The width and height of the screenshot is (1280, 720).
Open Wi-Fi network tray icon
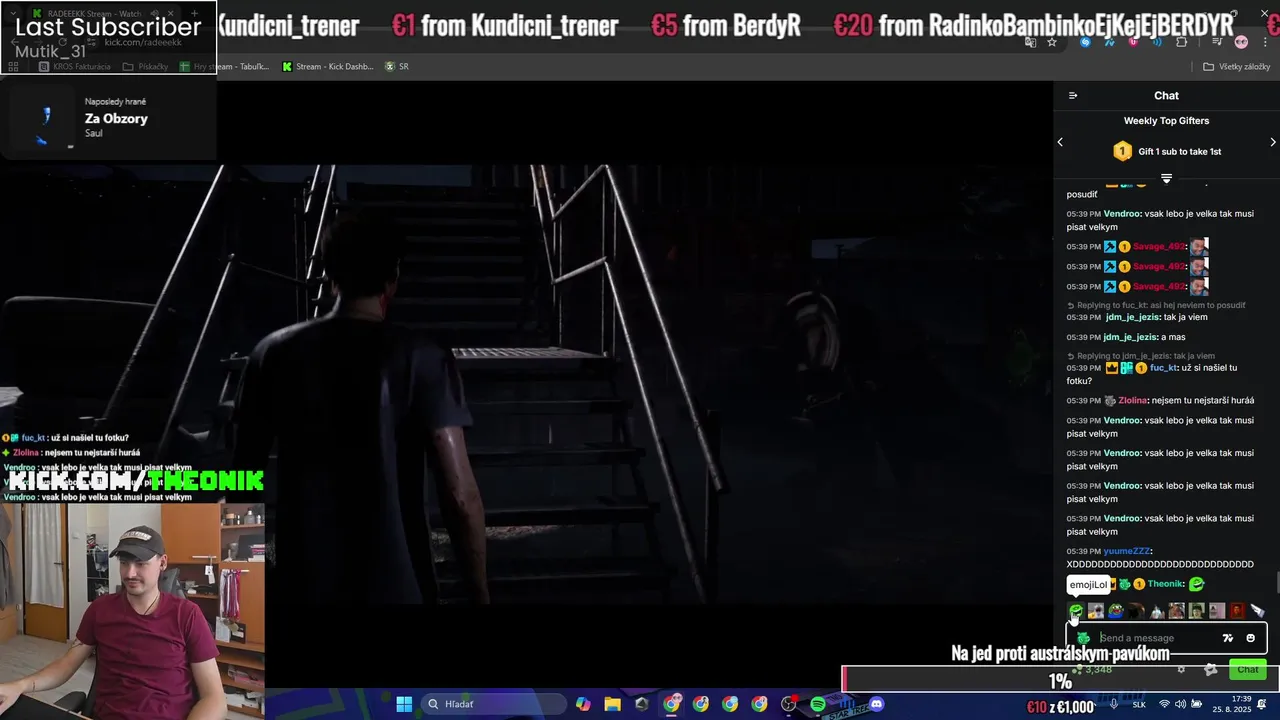[1164, 704]
